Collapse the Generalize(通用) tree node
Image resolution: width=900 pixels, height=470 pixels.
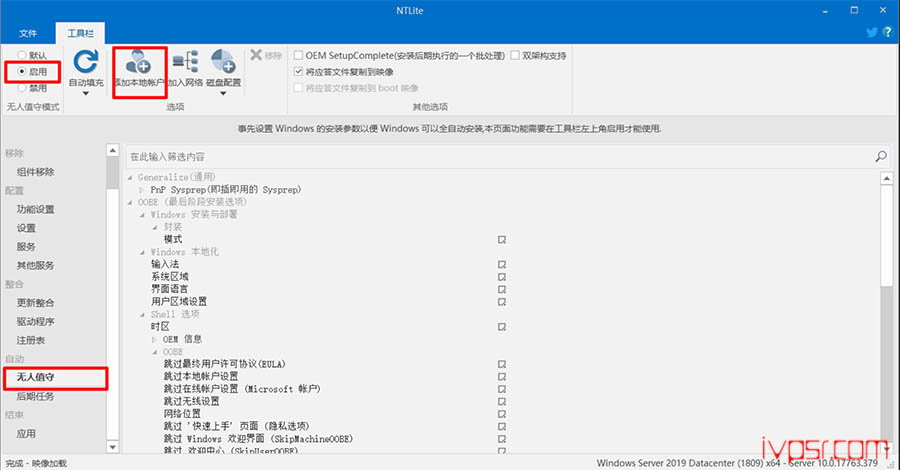130,177
